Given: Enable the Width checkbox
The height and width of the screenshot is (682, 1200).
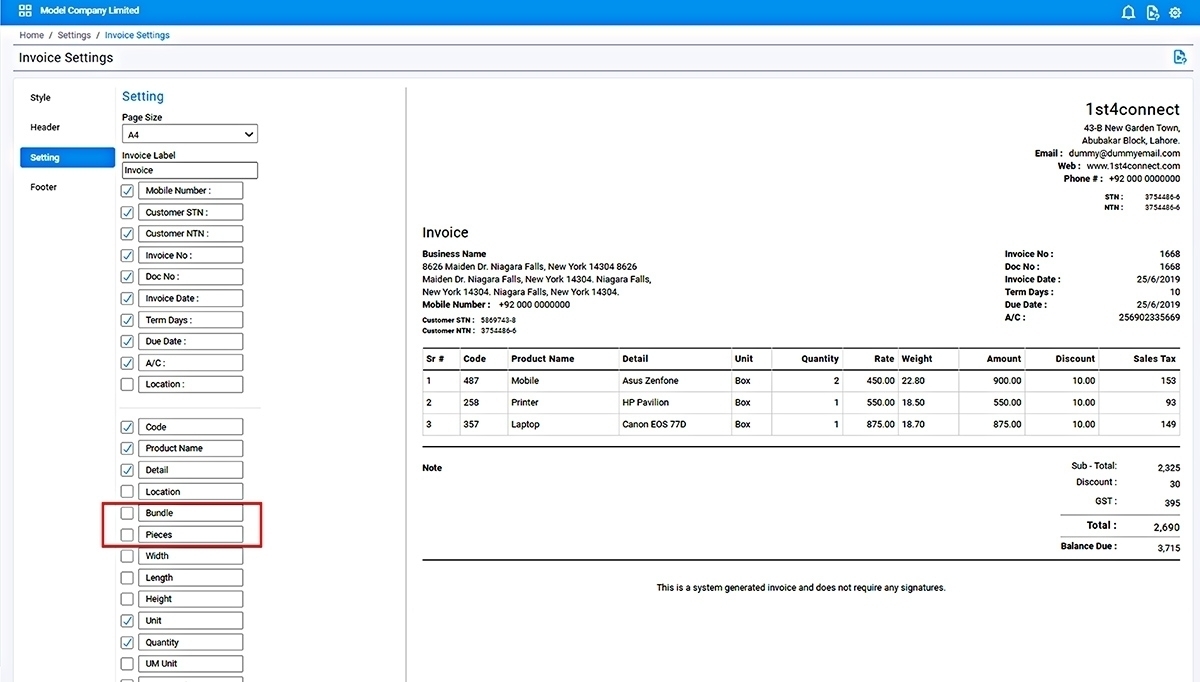Looking at the screenshot, I should 127,556.
